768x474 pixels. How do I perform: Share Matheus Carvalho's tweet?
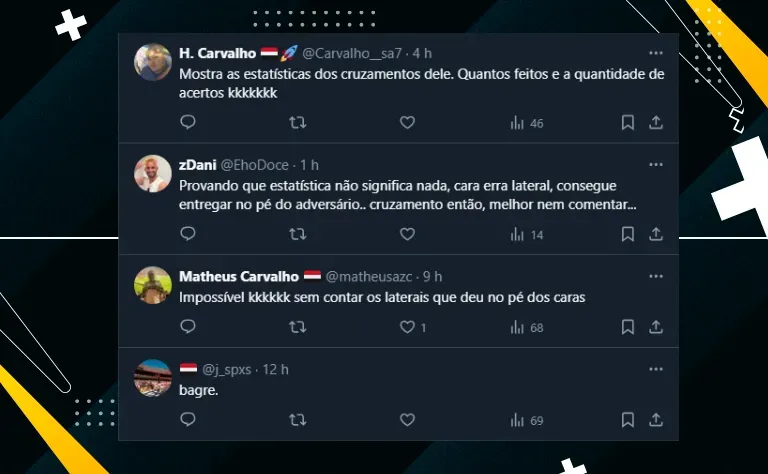pyautogui.click(x=656, y=327)
